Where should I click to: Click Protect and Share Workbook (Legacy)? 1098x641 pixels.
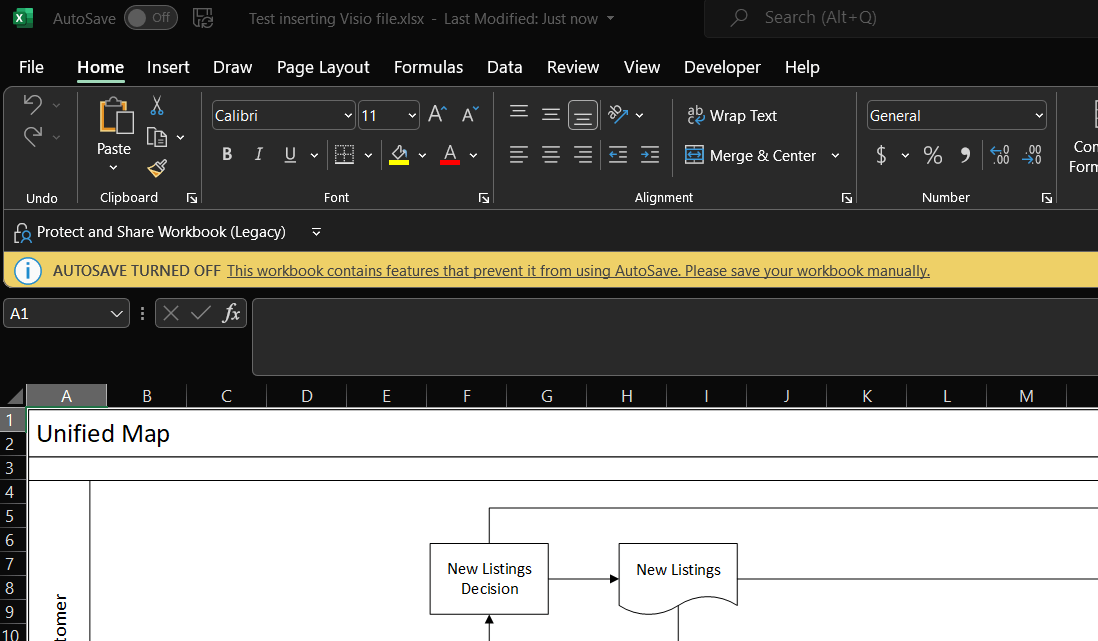click(x=150, y=232)
